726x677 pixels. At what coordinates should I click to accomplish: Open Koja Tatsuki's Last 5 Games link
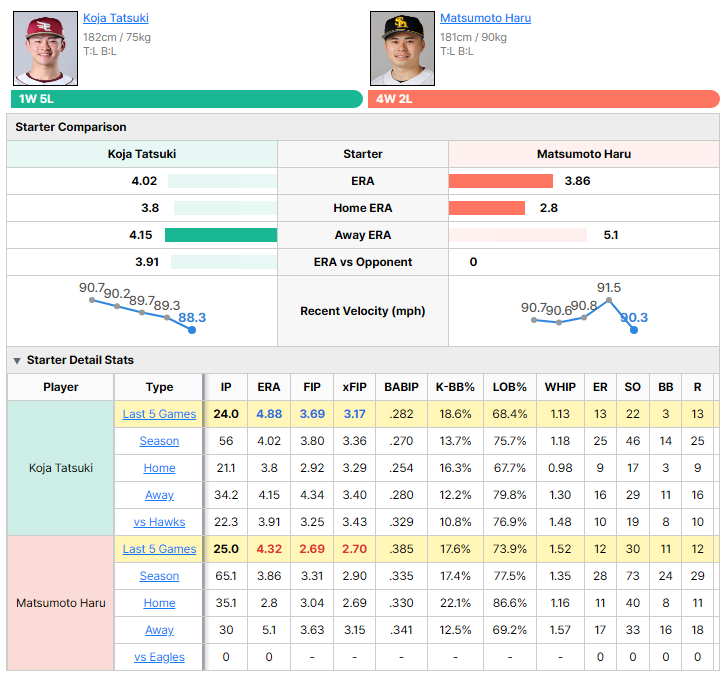pyautogui.click(x=159, y=414)
